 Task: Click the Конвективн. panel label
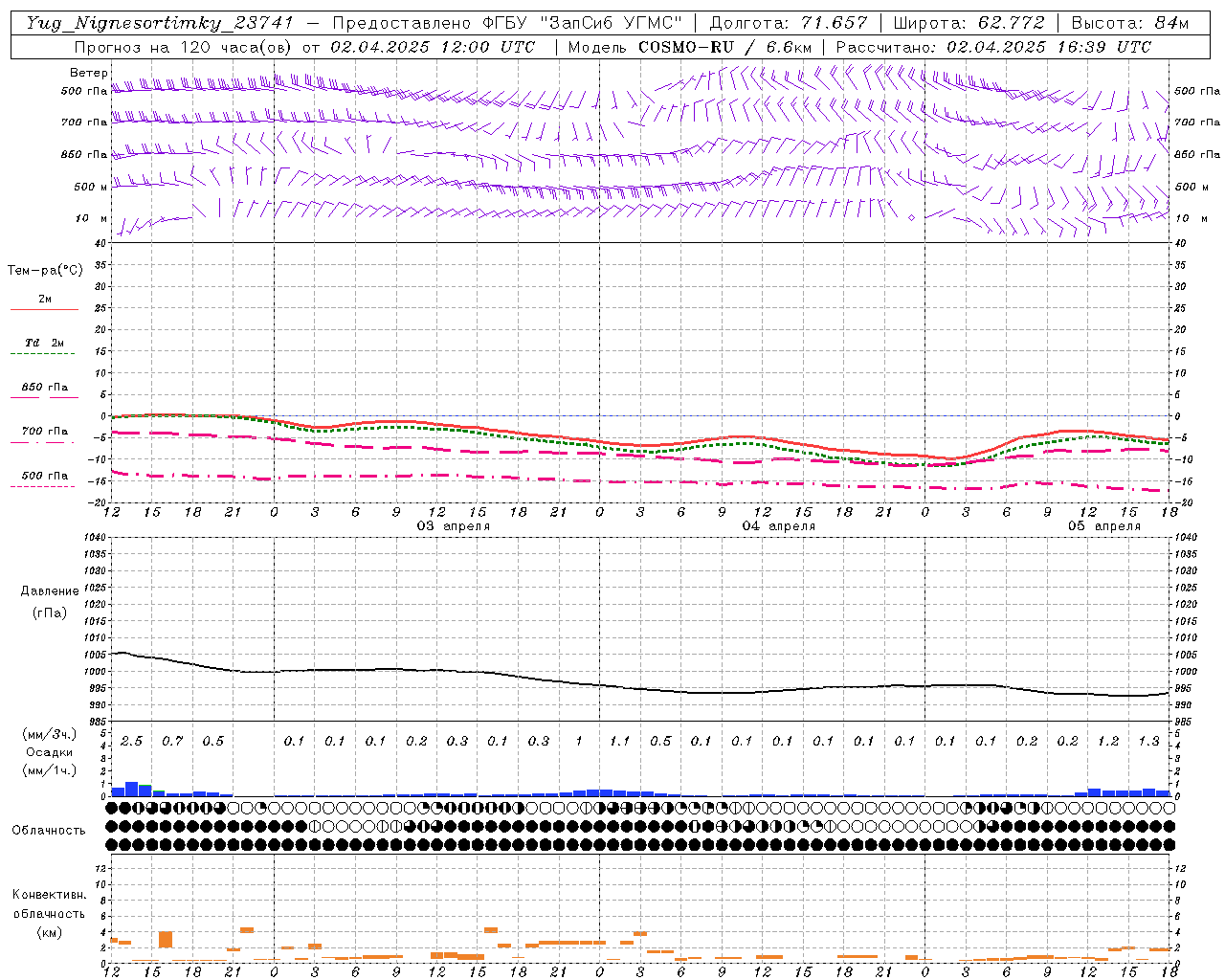49,895
